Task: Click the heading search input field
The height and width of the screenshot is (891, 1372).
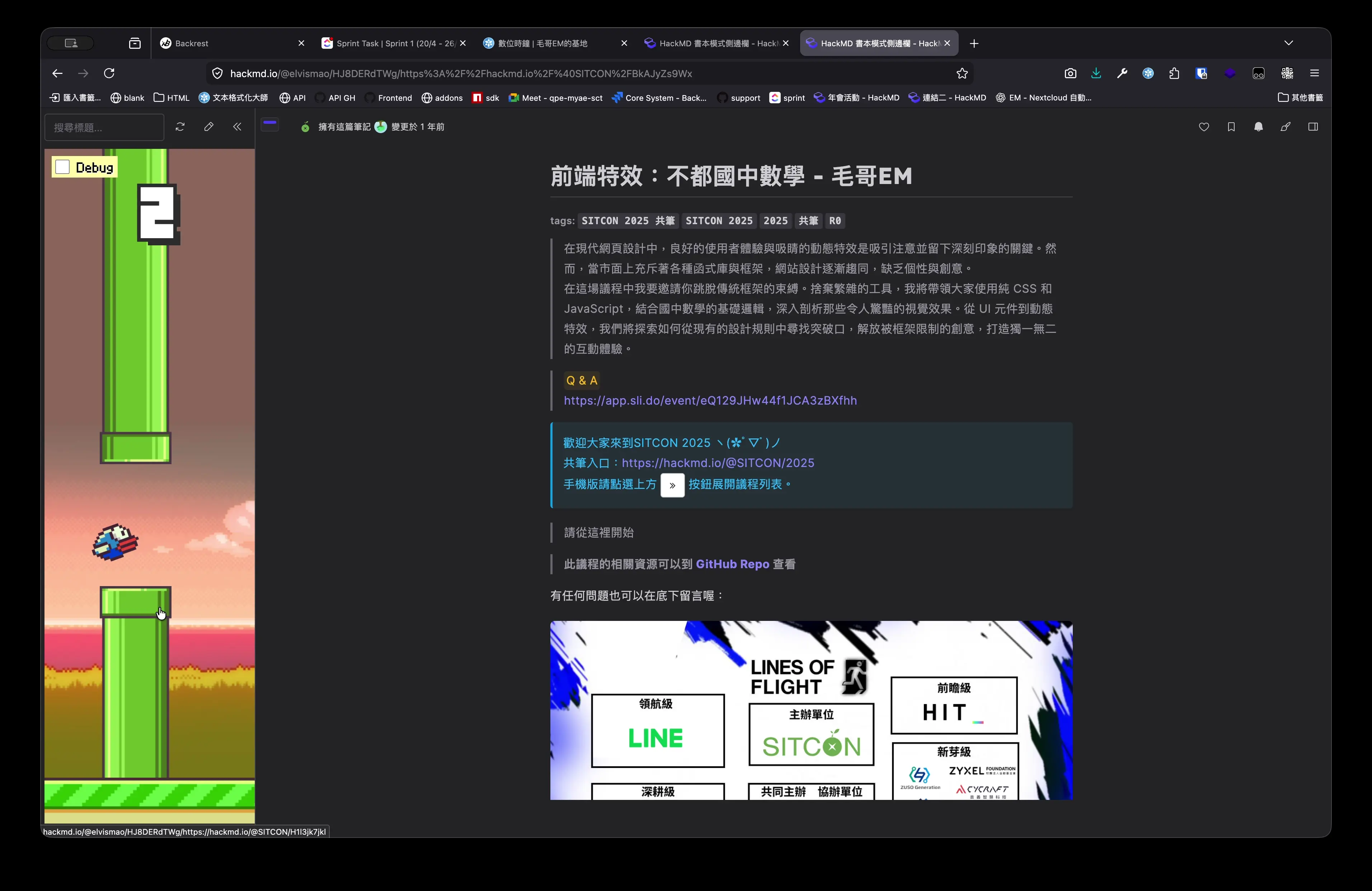Action: (104, 127)
